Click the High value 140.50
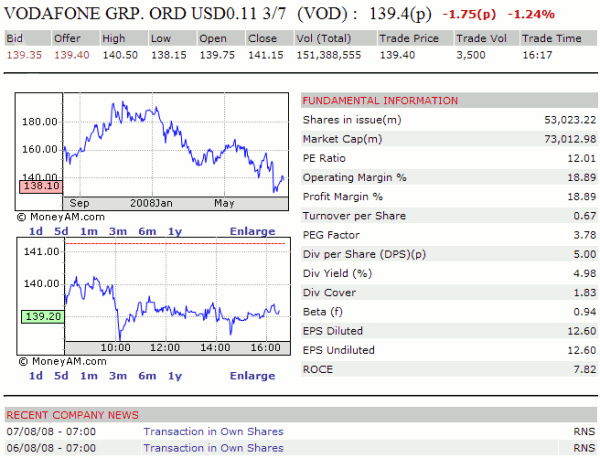 click(120, 55)
